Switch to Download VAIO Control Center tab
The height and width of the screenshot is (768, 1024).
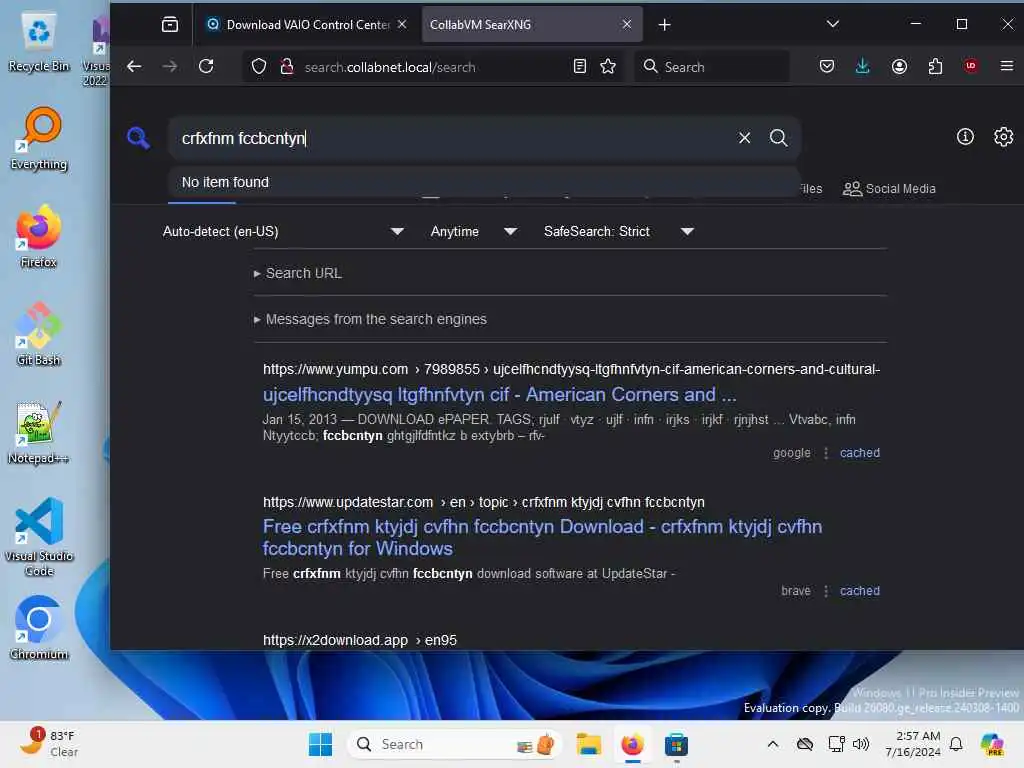[x=307, y=25]
